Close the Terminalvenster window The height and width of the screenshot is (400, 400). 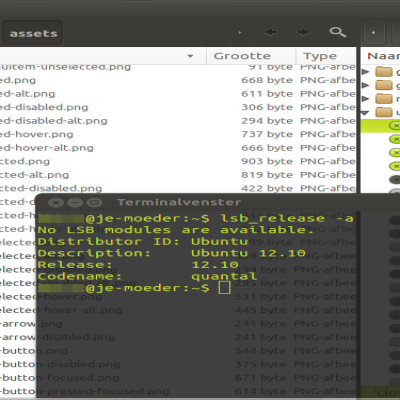pyautogui.click(x=56, y=202)
